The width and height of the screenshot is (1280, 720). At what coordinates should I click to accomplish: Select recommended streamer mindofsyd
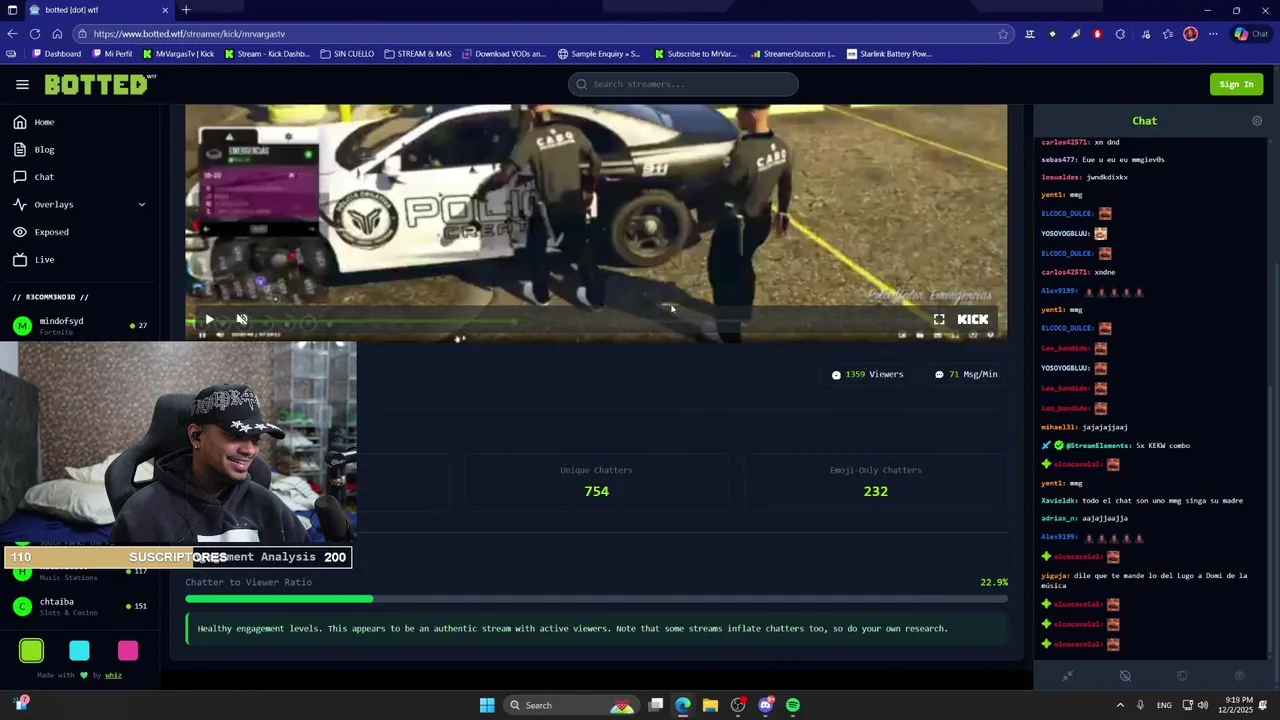(80, 325)
